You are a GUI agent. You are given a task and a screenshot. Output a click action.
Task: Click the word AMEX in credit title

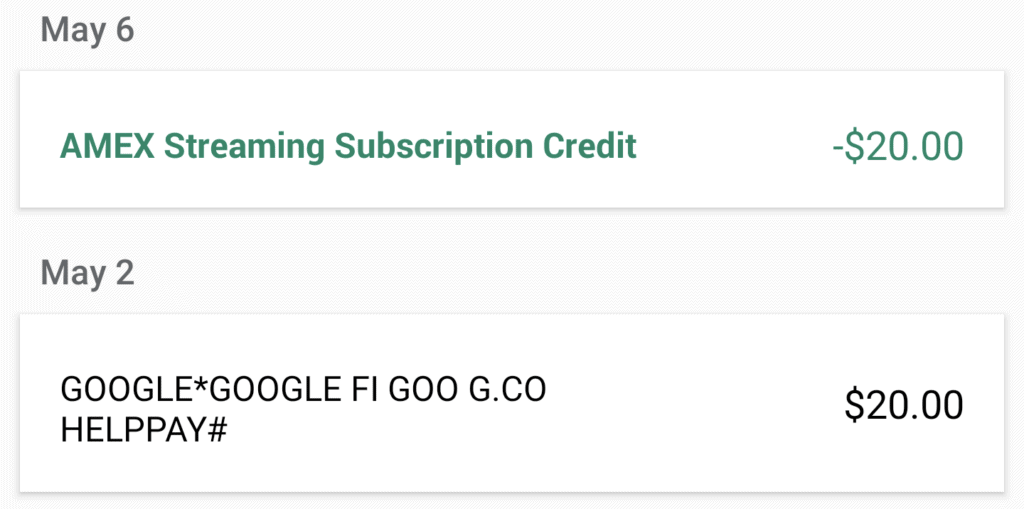107,146
